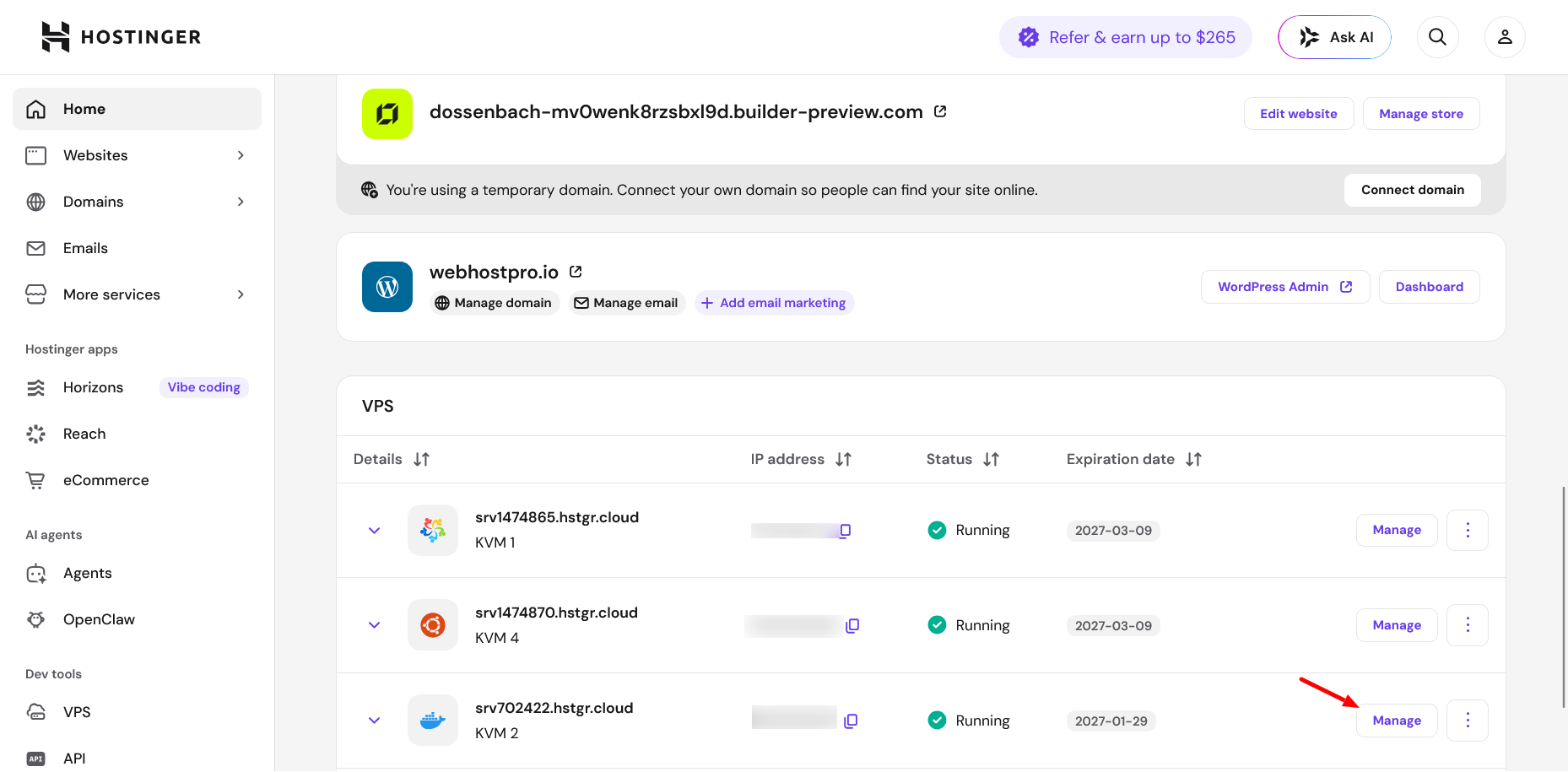Click the page vertical scrollbar

tap(1563, 597)
